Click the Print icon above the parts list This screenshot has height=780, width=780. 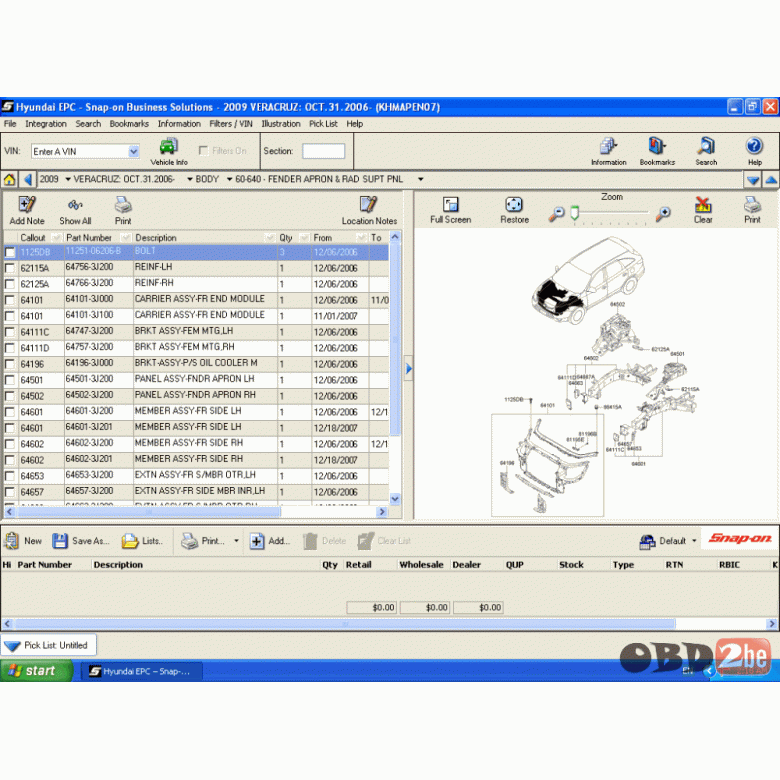pos(123,204)
